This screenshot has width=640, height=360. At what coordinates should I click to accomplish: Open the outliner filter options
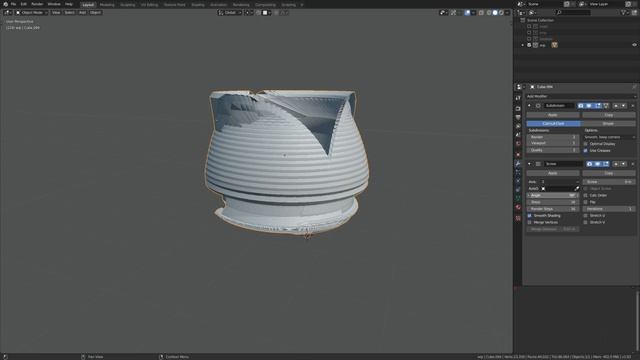tap(624, 13)
